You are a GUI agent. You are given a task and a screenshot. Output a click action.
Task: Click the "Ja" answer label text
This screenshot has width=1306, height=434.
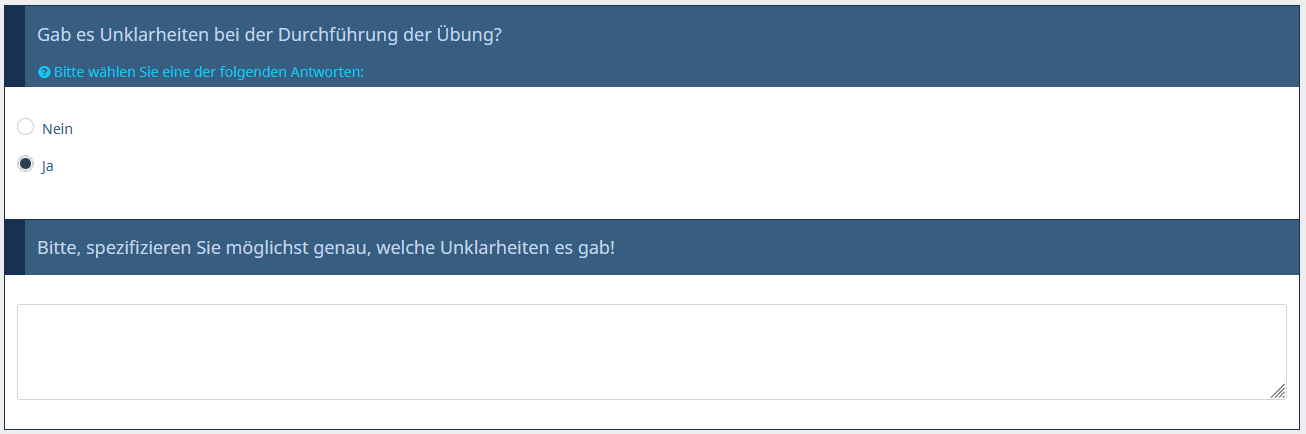47,167
